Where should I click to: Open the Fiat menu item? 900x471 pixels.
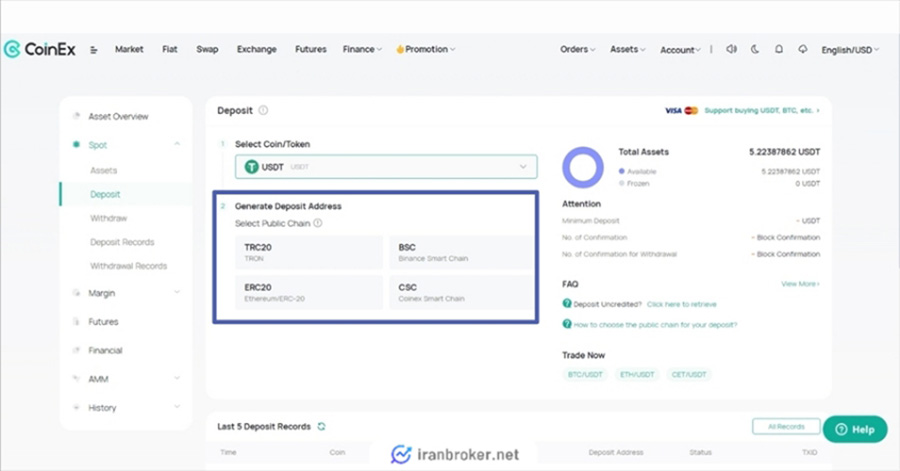click(169, 49)
